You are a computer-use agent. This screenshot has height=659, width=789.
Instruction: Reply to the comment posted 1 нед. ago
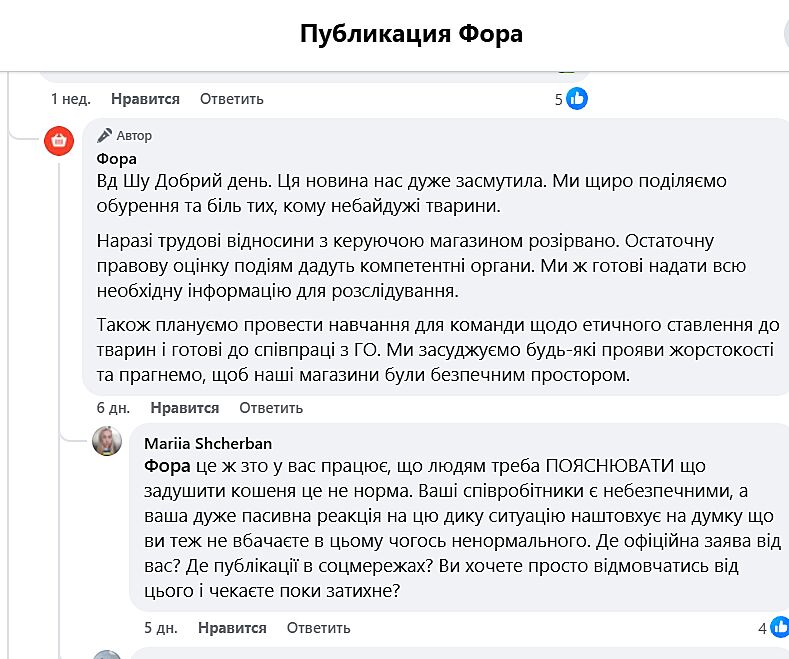coord(231,99)
